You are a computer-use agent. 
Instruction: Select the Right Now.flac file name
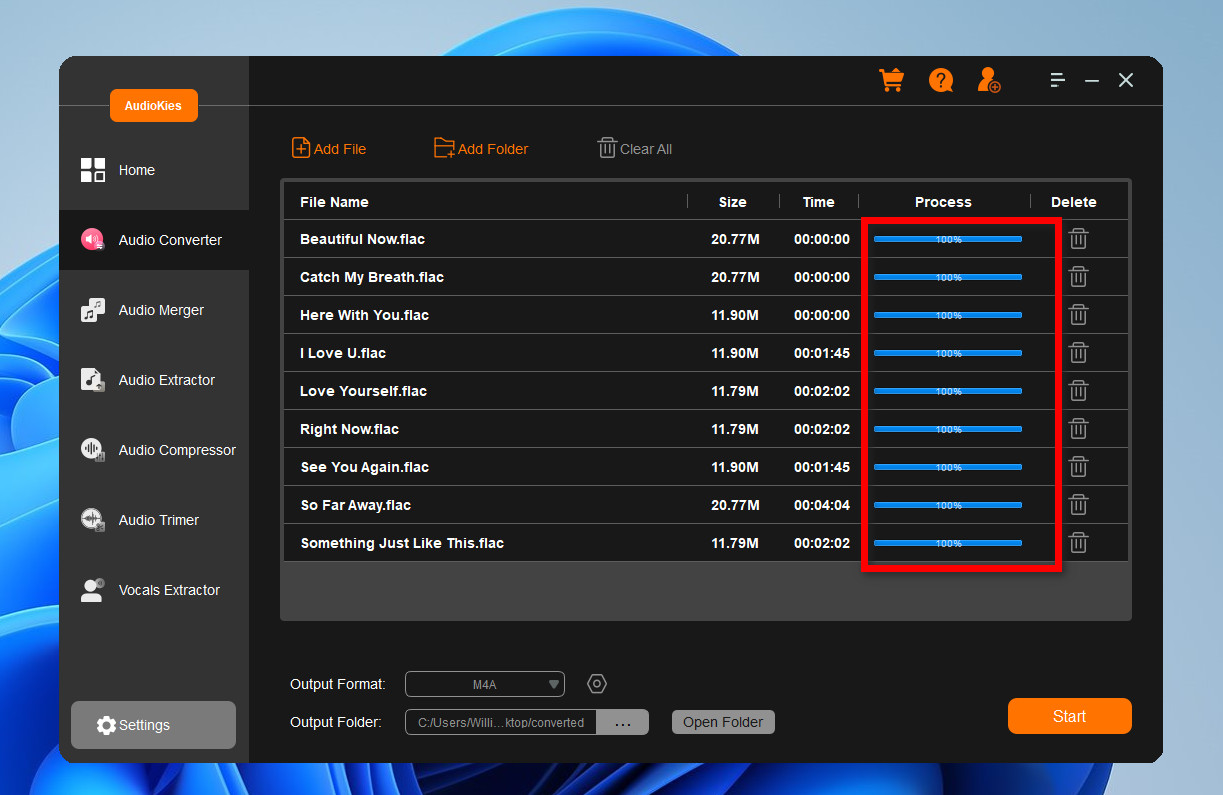[349, 429]
